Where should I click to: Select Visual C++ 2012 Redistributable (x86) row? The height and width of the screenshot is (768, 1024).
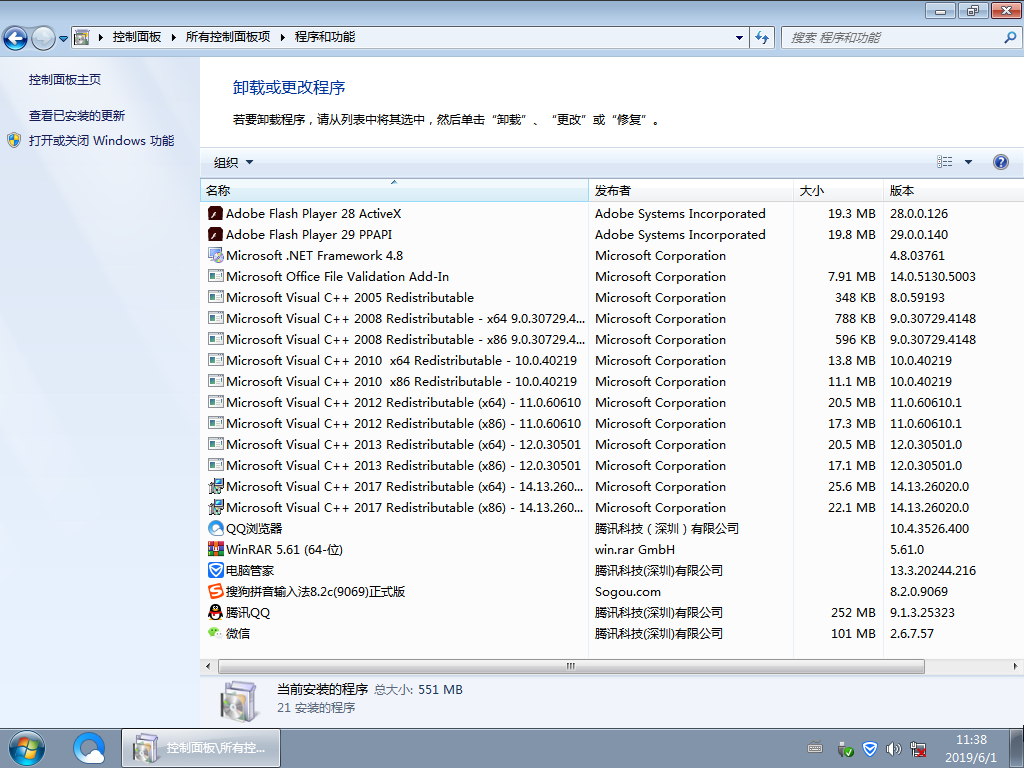tap(612, 423)
